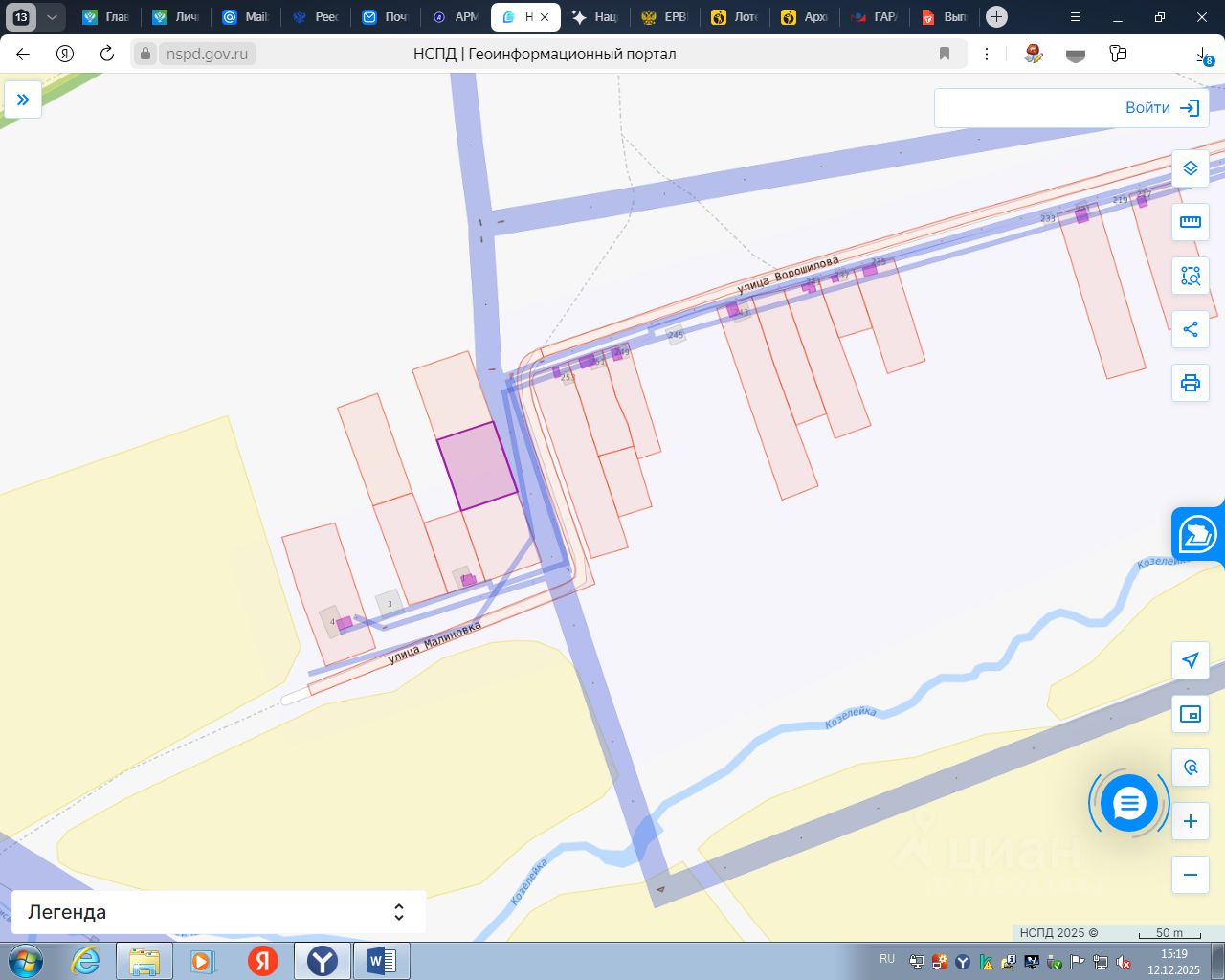The width and height of the screenshot is (1225, 980).
Task: Bookmark this page
Action: pos(945,54)
